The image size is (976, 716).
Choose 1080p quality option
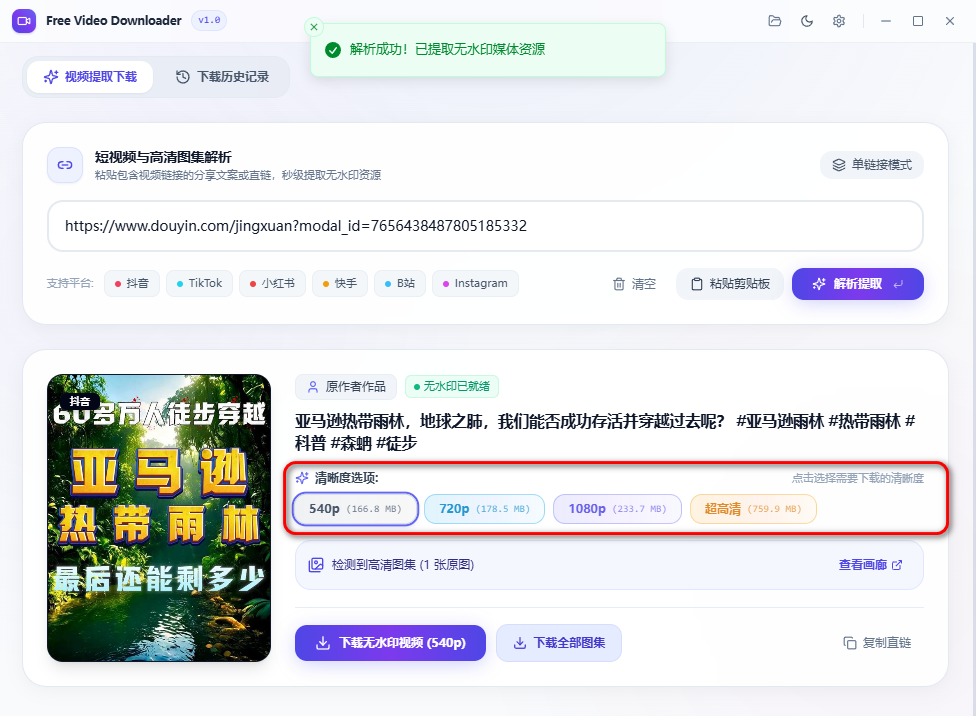617,509
